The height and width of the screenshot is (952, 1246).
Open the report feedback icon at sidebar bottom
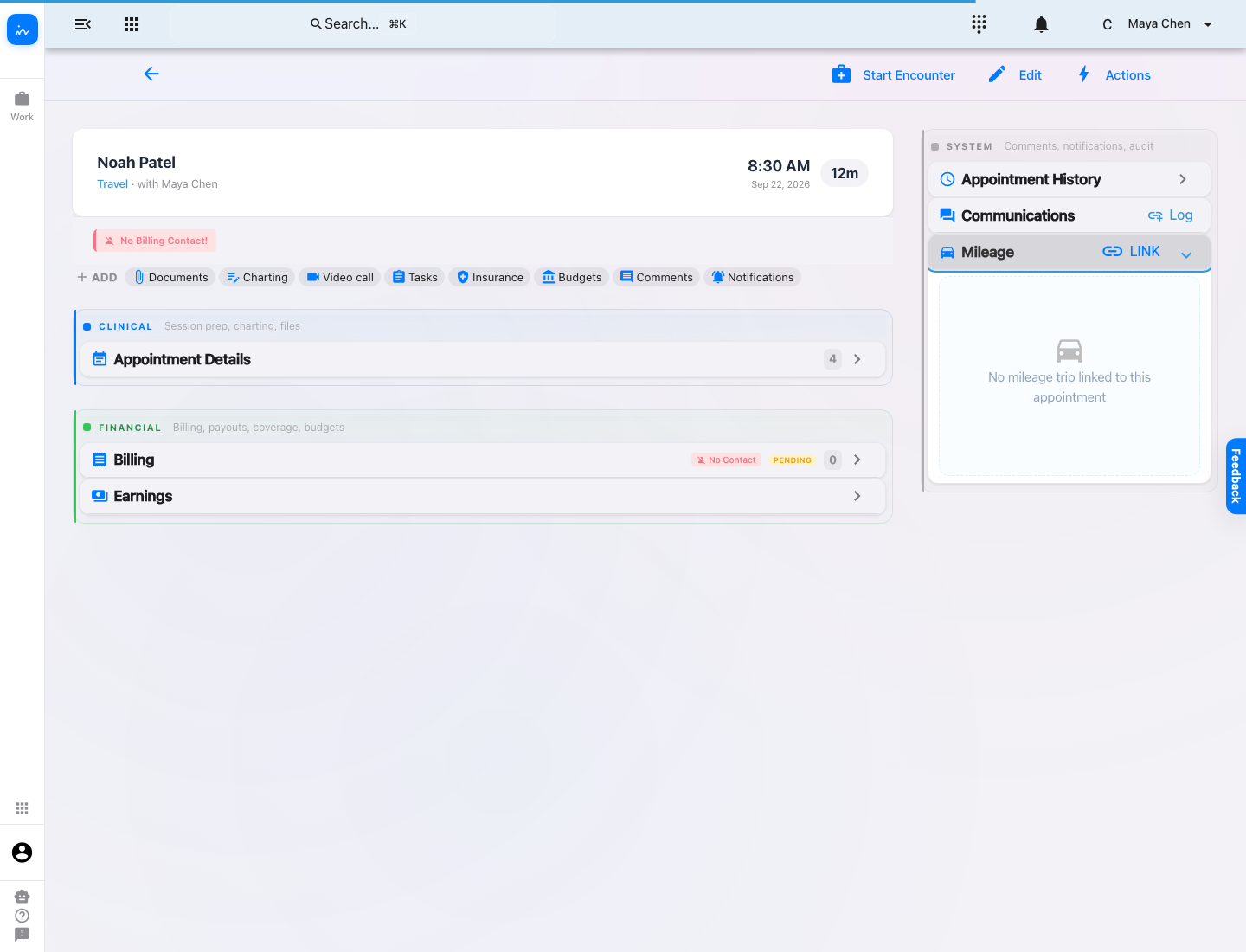click(x=22, y=935)
